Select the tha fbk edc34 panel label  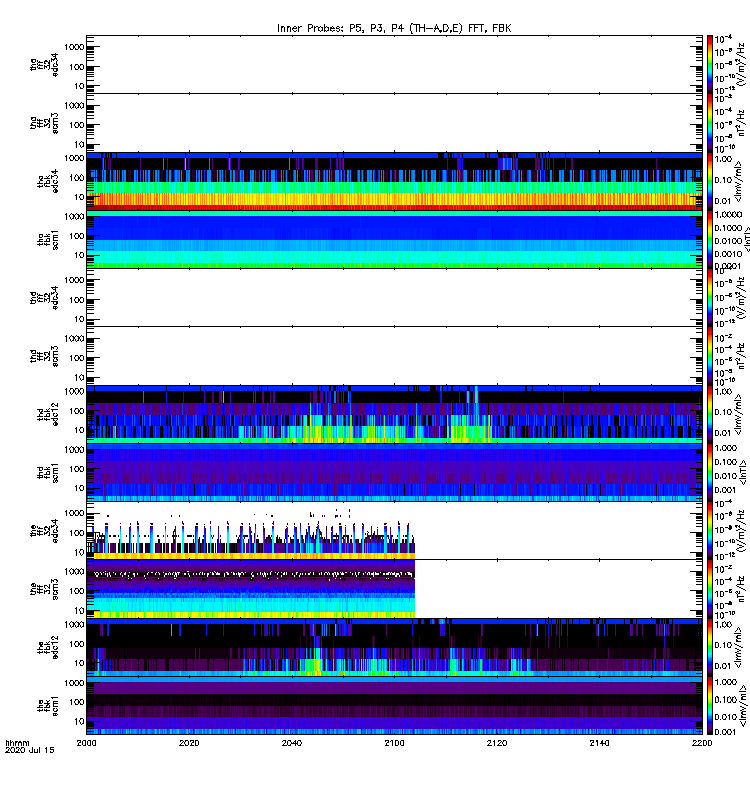point(48,181)
